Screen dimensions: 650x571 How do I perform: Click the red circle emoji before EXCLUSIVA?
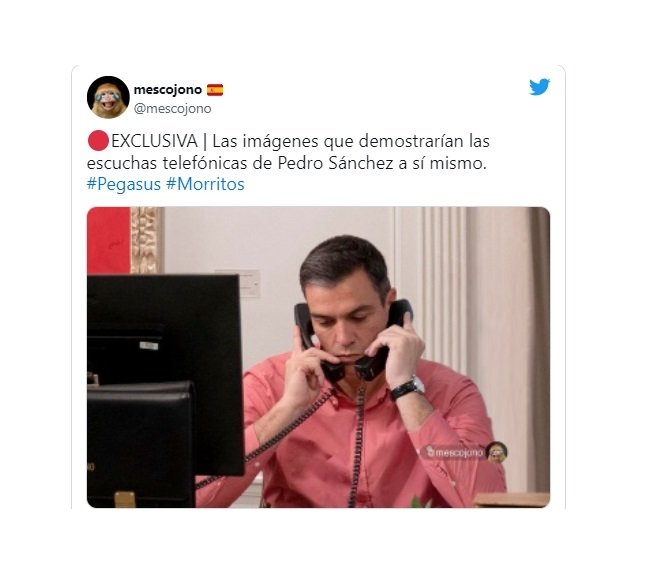point(98,141)
